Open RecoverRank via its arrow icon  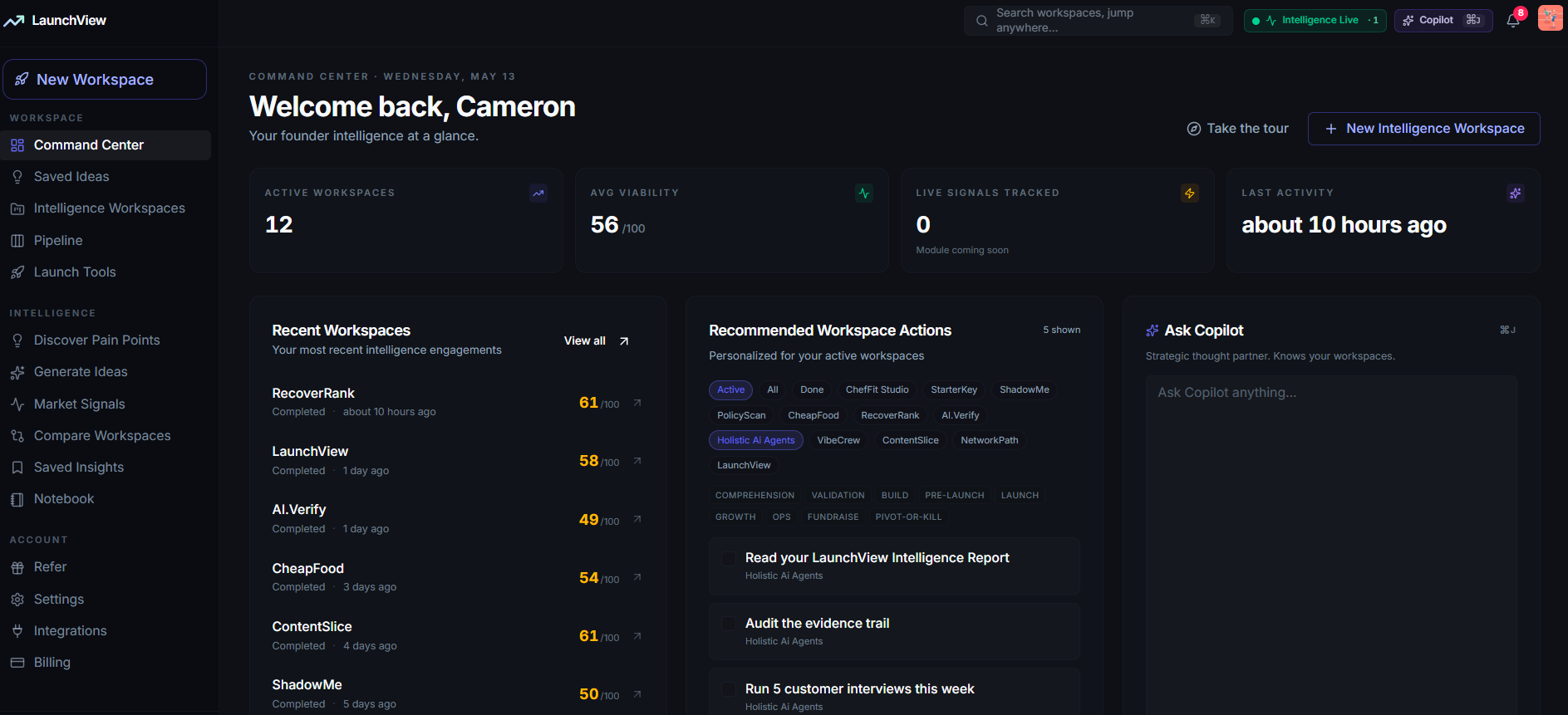pyautogui.click(x=637, y=403)
